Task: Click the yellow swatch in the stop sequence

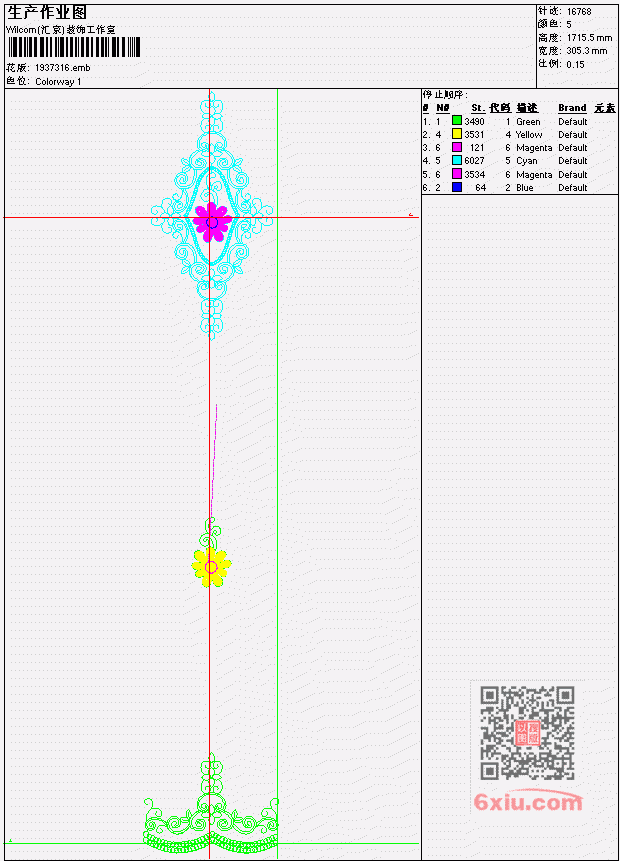Action: pos(456,133)
